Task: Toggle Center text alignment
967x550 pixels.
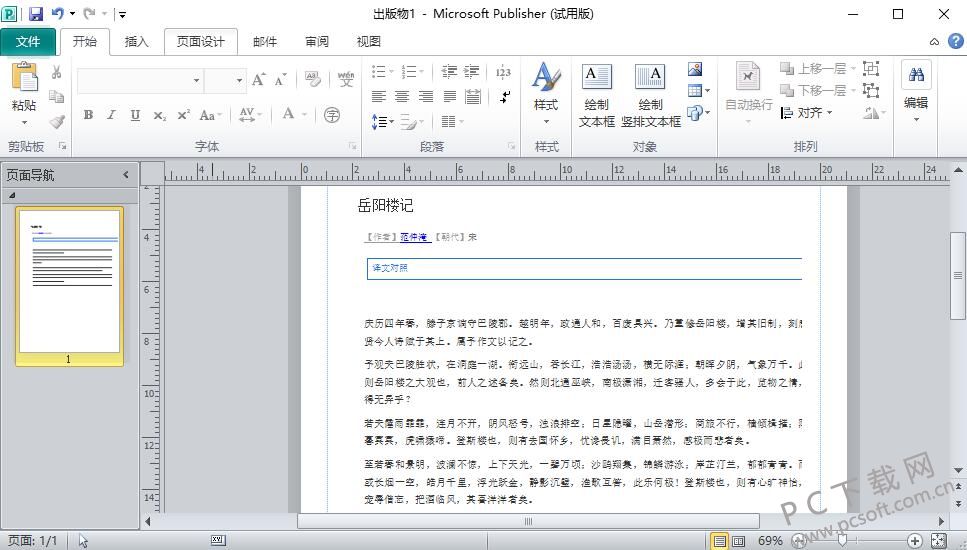Action: click(x=402, y=97)
